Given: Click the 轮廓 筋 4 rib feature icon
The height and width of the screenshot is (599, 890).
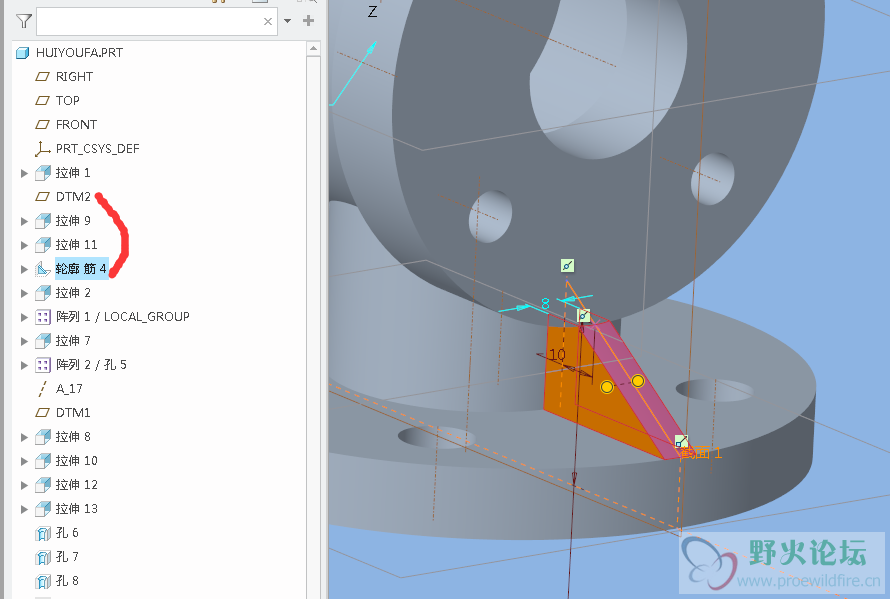Looking at the screenshot, I should [x=42, y=269].
